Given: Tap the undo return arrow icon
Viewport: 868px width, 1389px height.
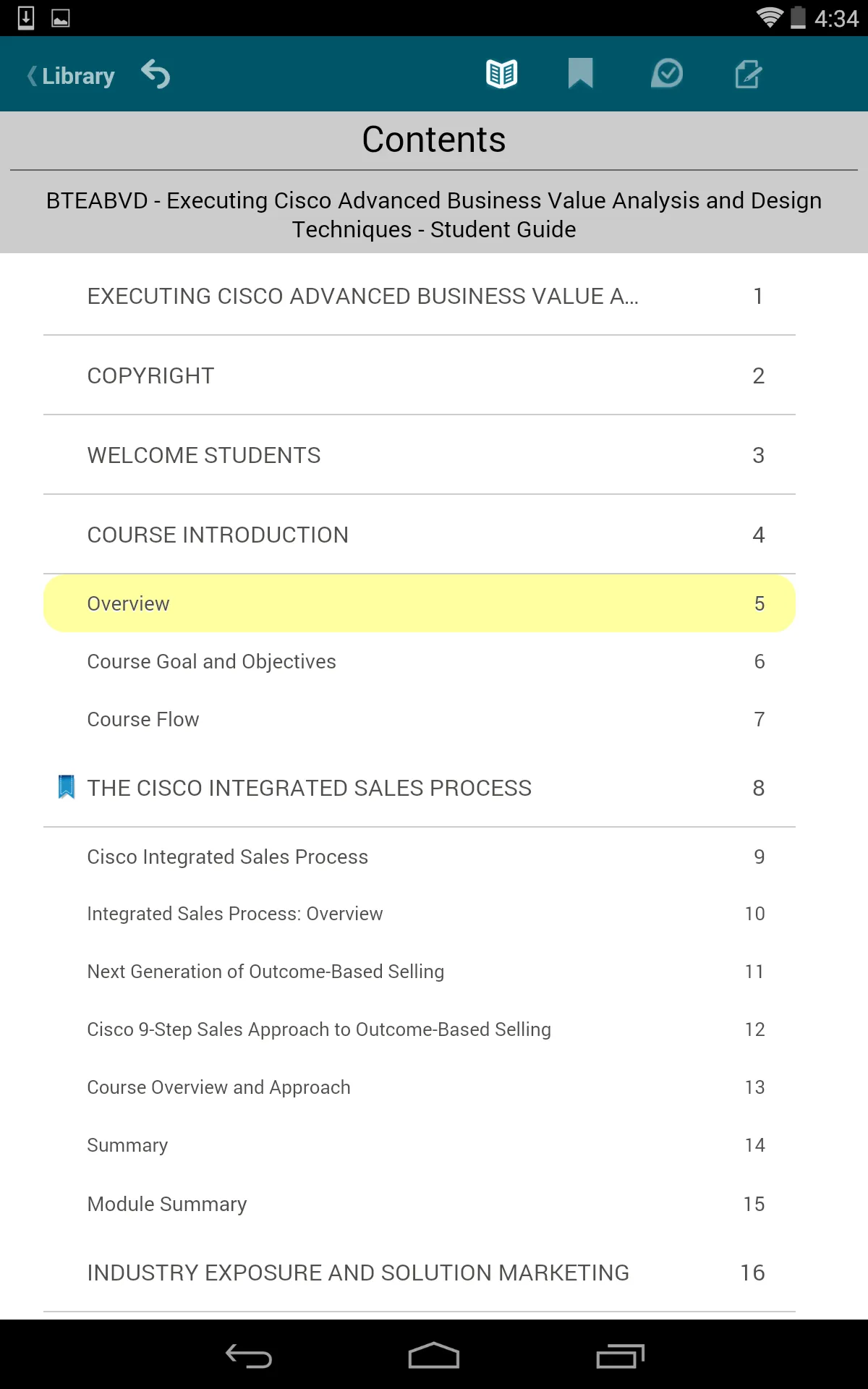Looking at the screenshot, I should [156, 74].
